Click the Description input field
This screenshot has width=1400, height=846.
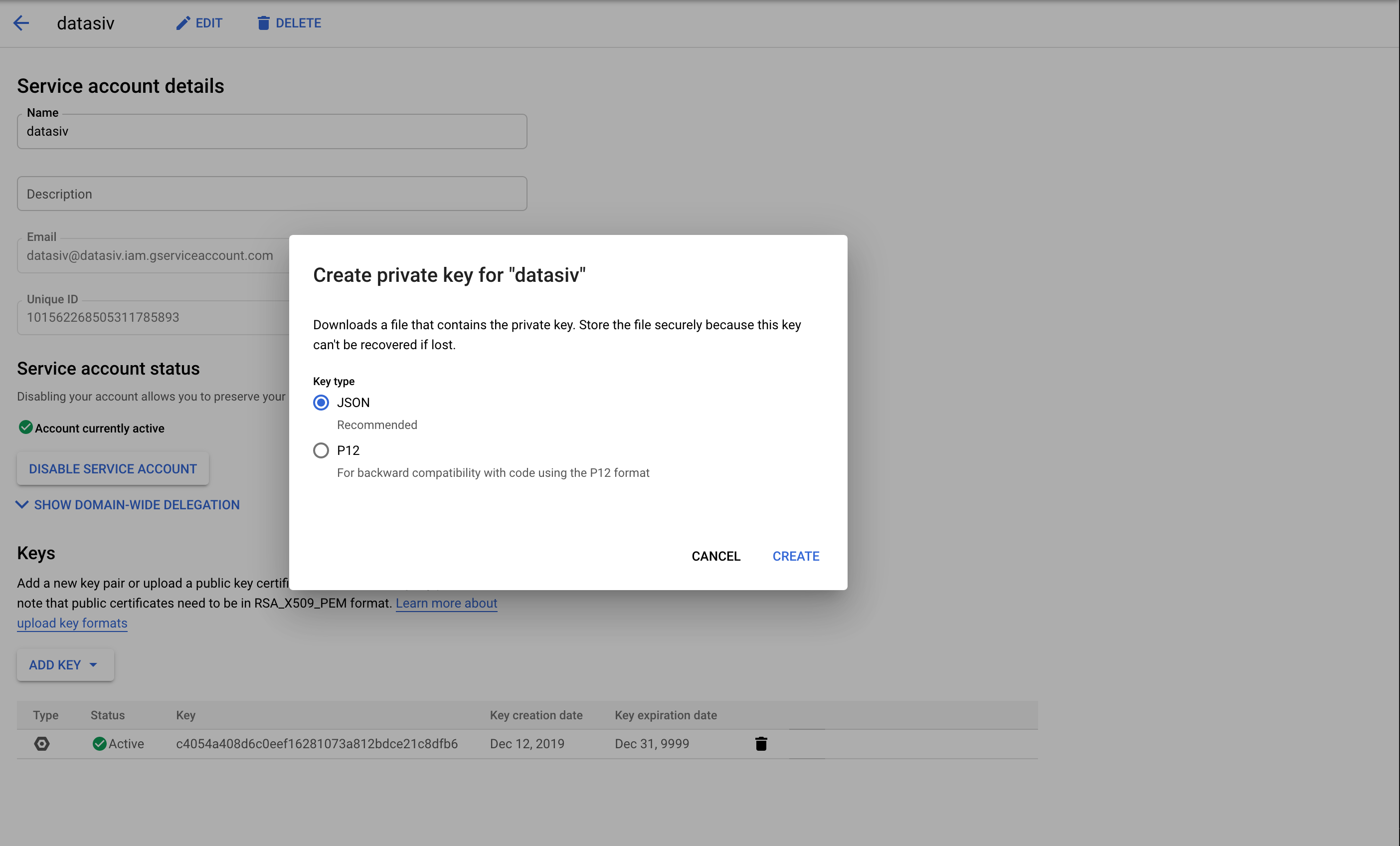point(272,194)
